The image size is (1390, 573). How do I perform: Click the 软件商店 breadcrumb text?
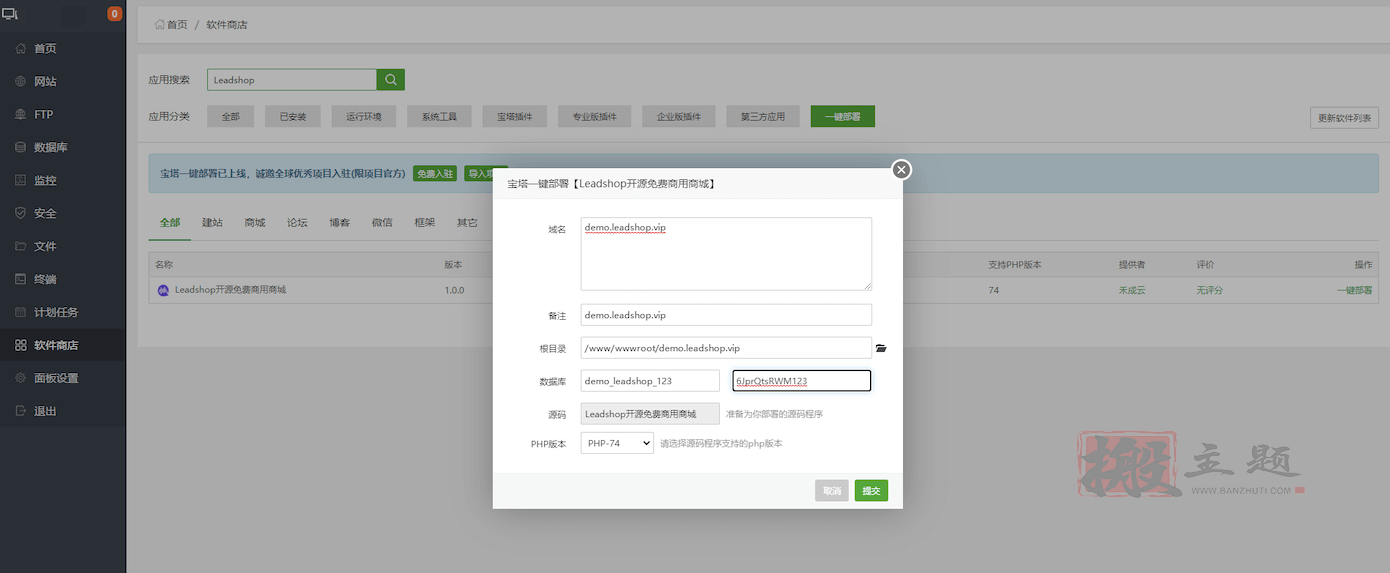[227, 24]
